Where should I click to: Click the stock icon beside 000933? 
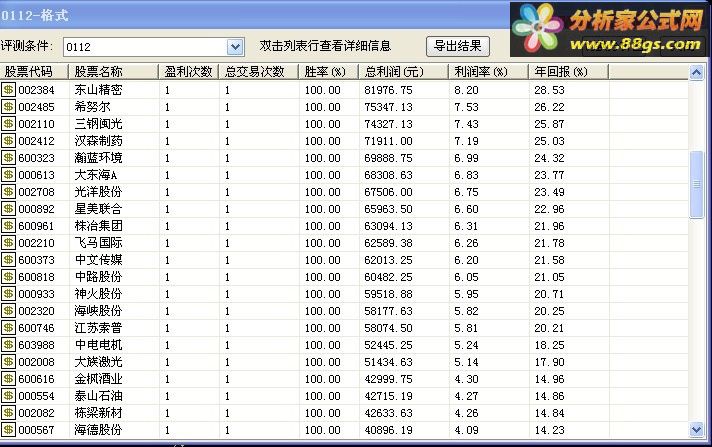pos(8,294)
